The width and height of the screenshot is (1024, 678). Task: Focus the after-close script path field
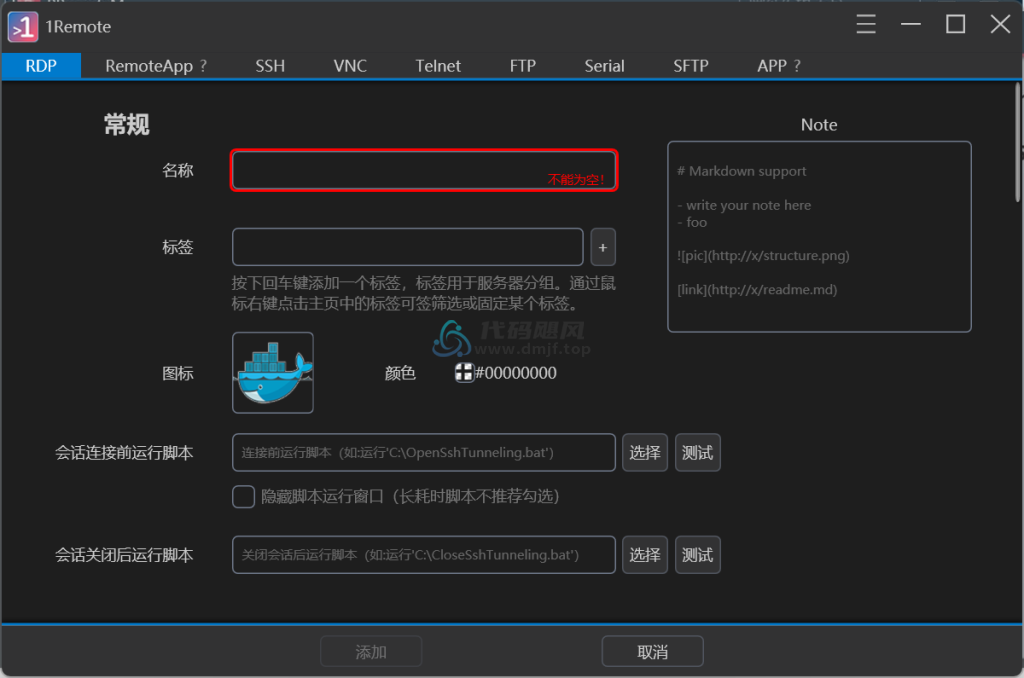tap(424, 555)
